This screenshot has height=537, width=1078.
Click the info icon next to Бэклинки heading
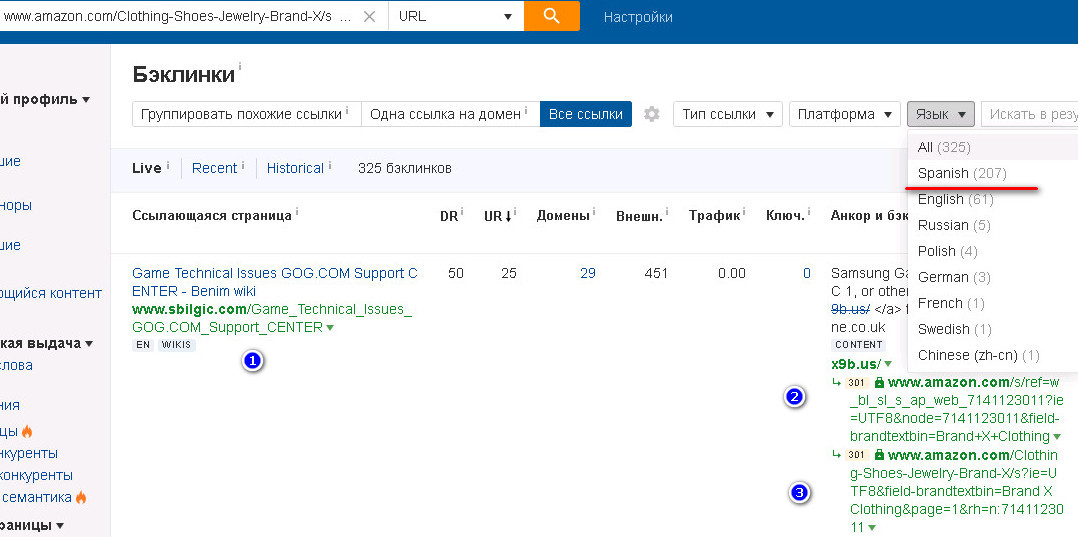click(240, 67)
